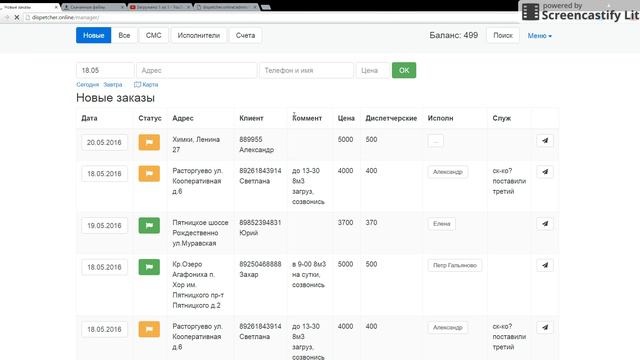Click the 19.05.2016 date field
640x360 pixels.
(x=104, y=225)
